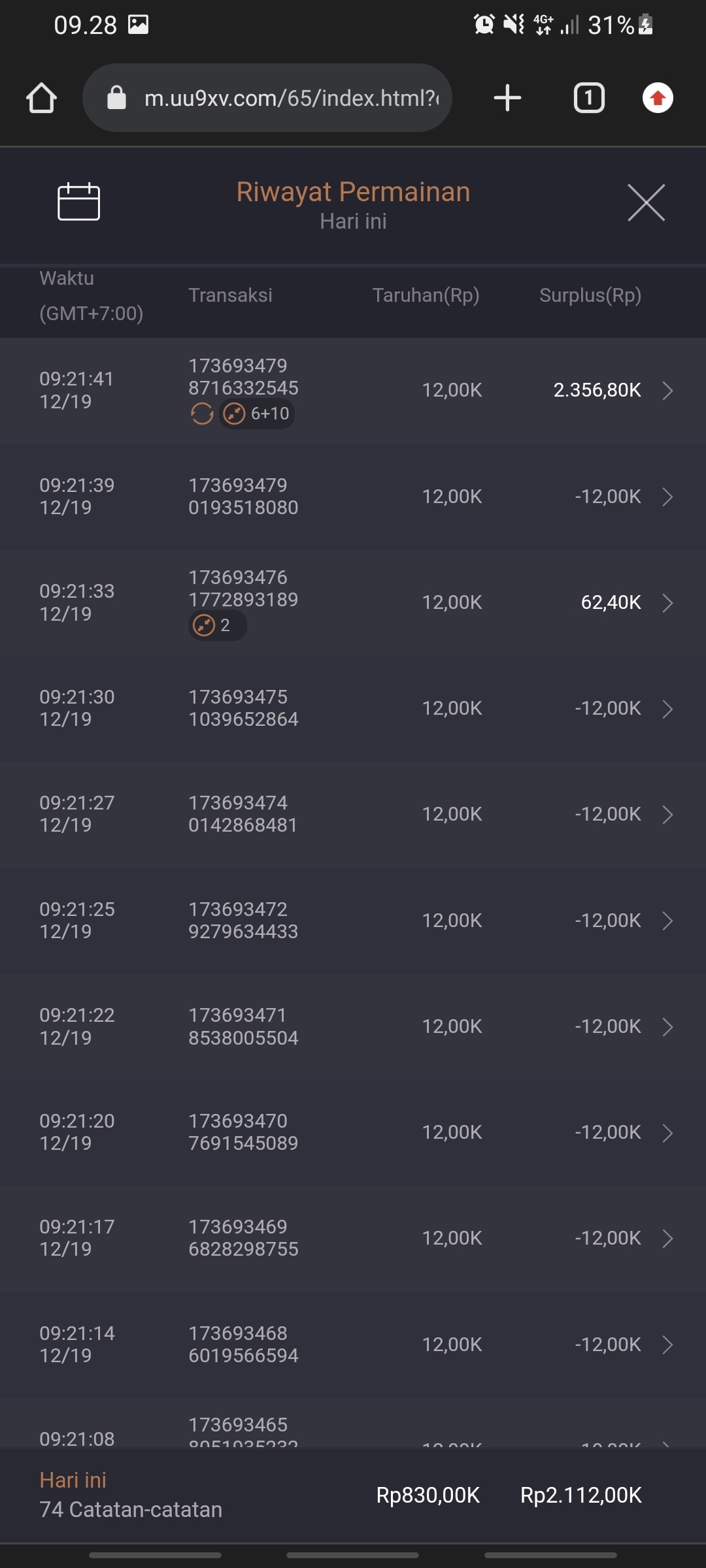The width and height of the screenshot is (706, 1568).
Task: Tap the 6+10 free spins badge
Action: pyautogui.click(x=257, y=414)
